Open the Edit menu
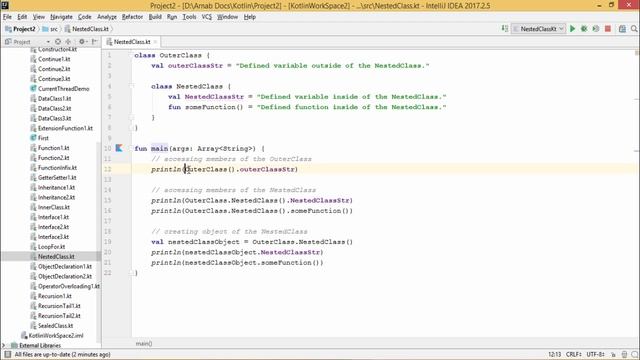640x360 pixels. [x=22, y=17]
